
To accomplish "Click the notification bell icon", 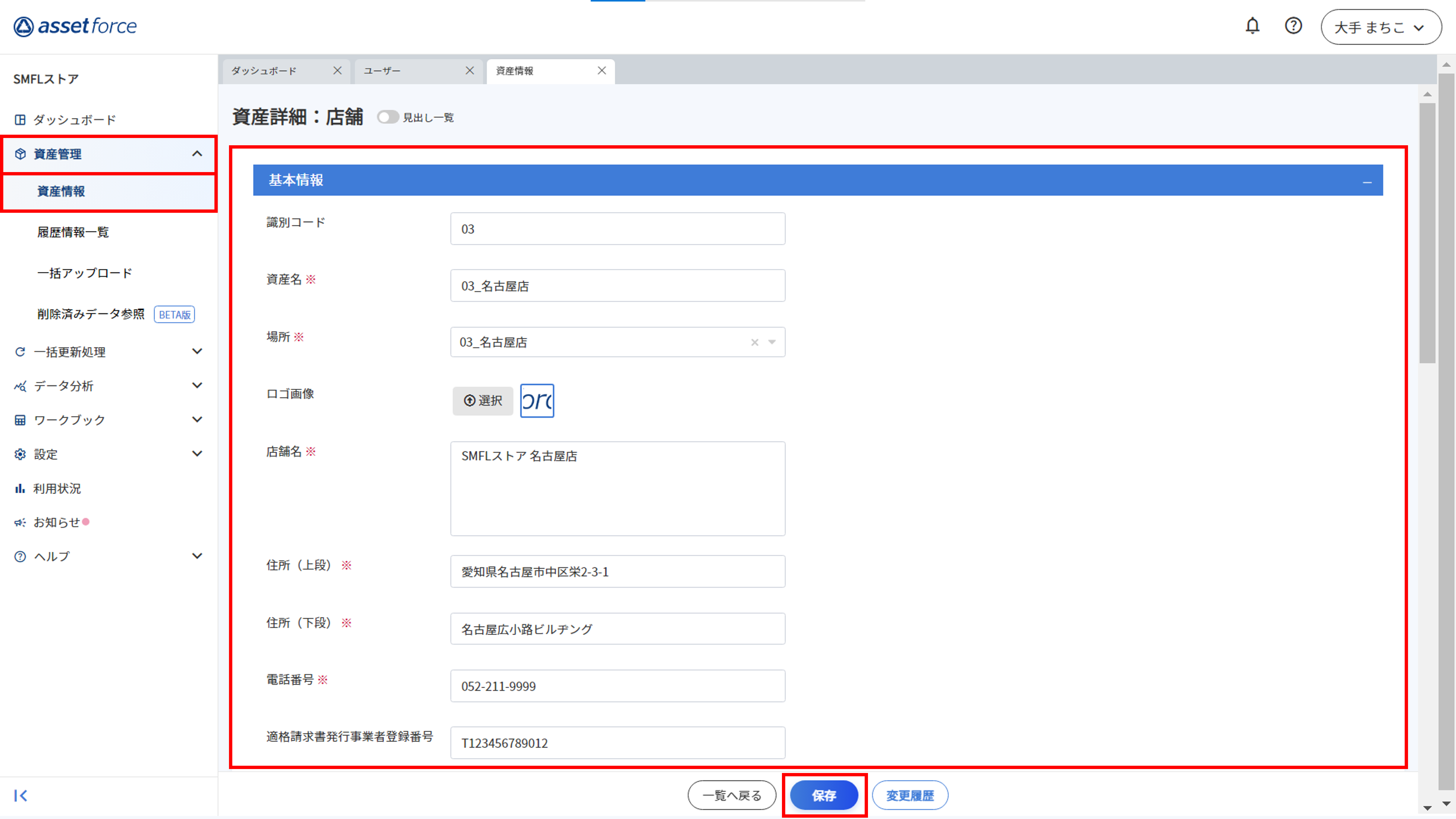I will pos(1252,26).
